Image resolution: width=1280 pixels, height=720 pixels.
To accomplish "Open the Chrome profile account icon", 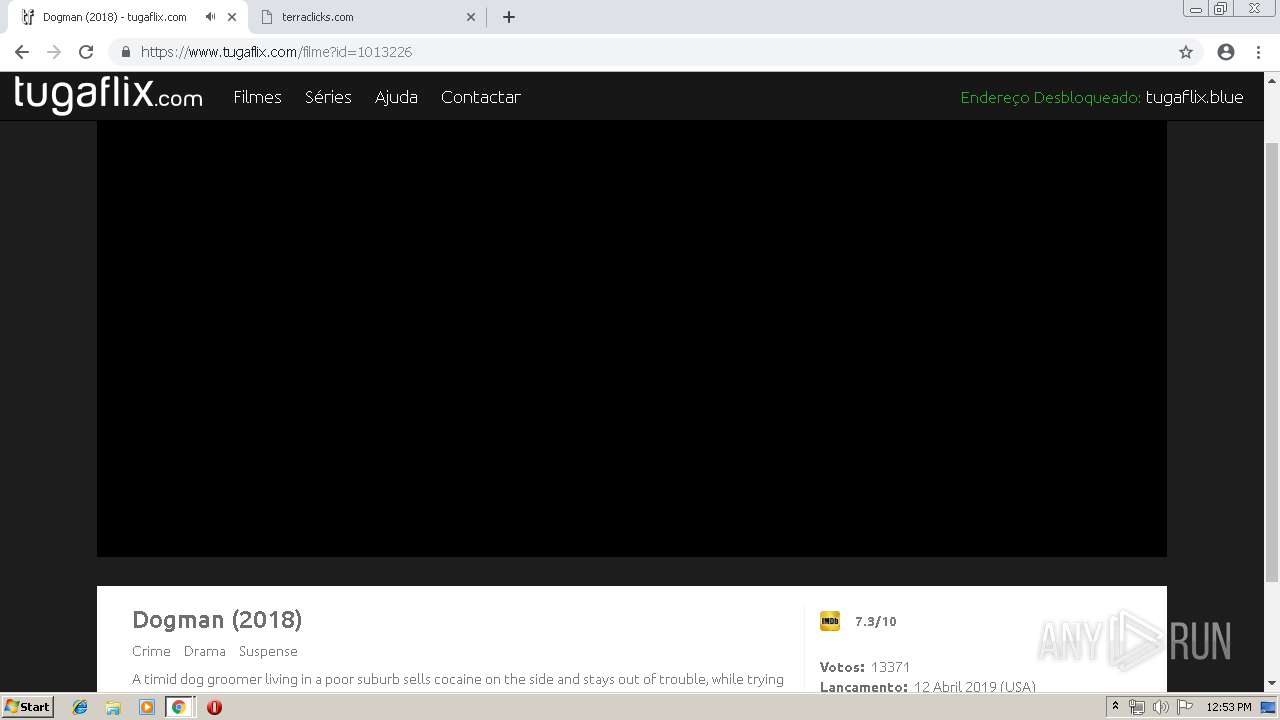I will [1226, 52].
